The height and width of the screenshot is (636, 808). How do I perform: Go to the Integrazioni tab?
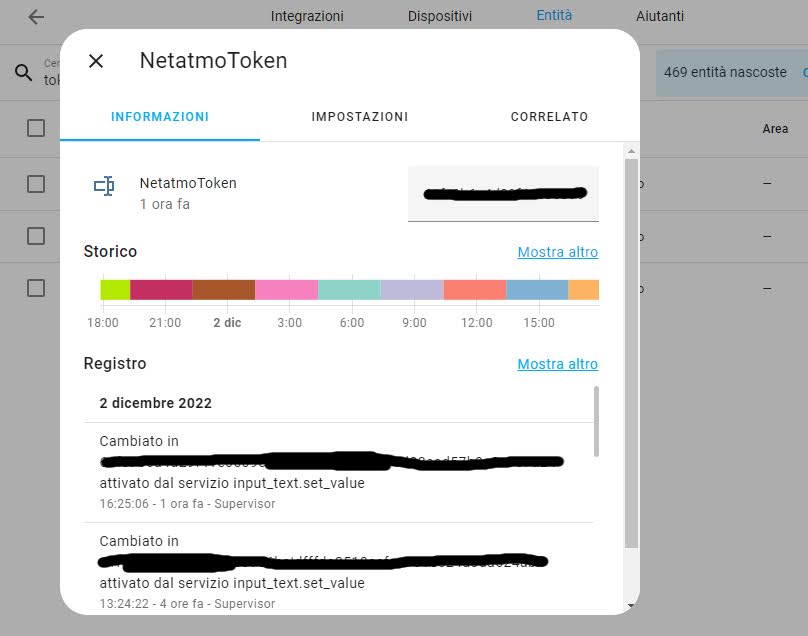307,16
